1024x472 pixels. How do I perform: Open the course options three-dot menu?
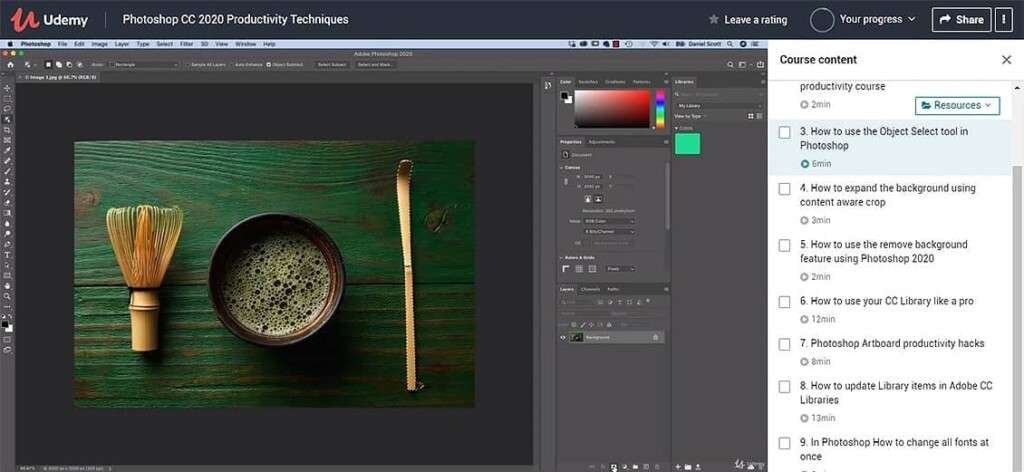(1004, 20)
